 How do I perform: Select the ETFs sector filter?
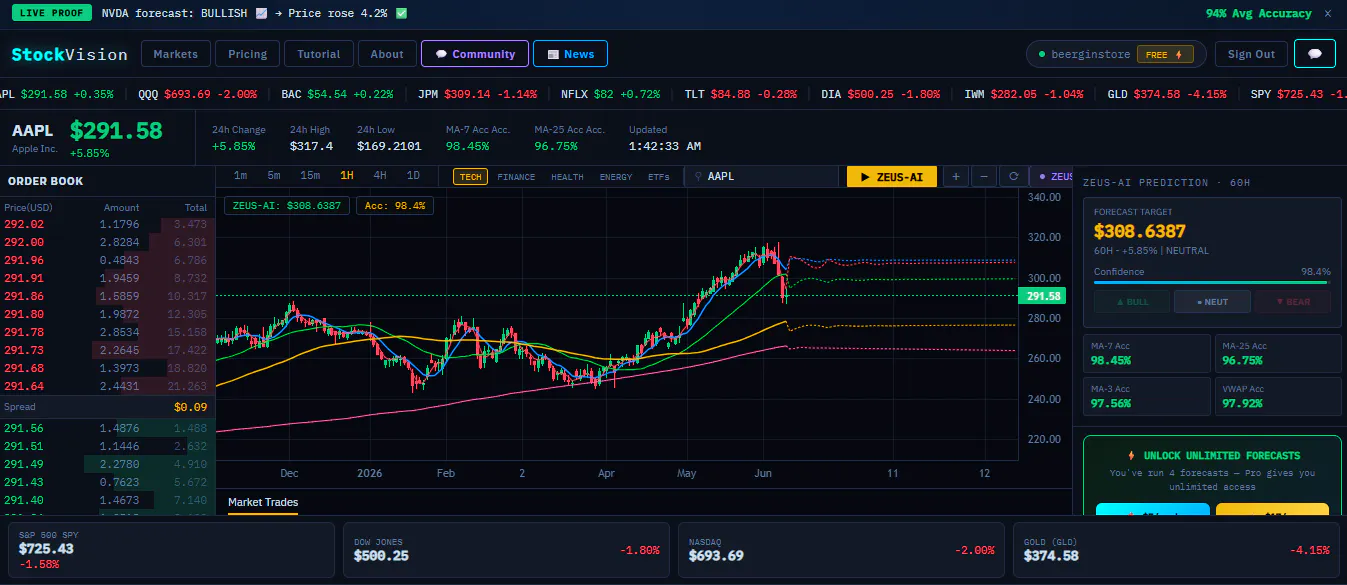pyautogui.click(x=659, y=177)
